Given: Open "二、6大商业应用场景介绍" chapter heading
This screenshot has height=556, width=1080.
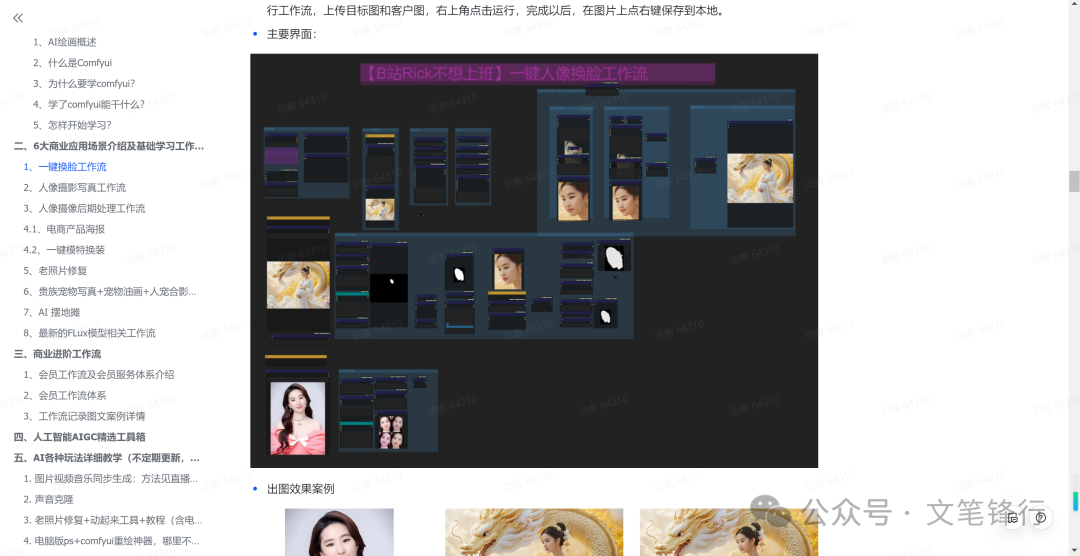Looking at the screenshot, I should coord(108,146).
